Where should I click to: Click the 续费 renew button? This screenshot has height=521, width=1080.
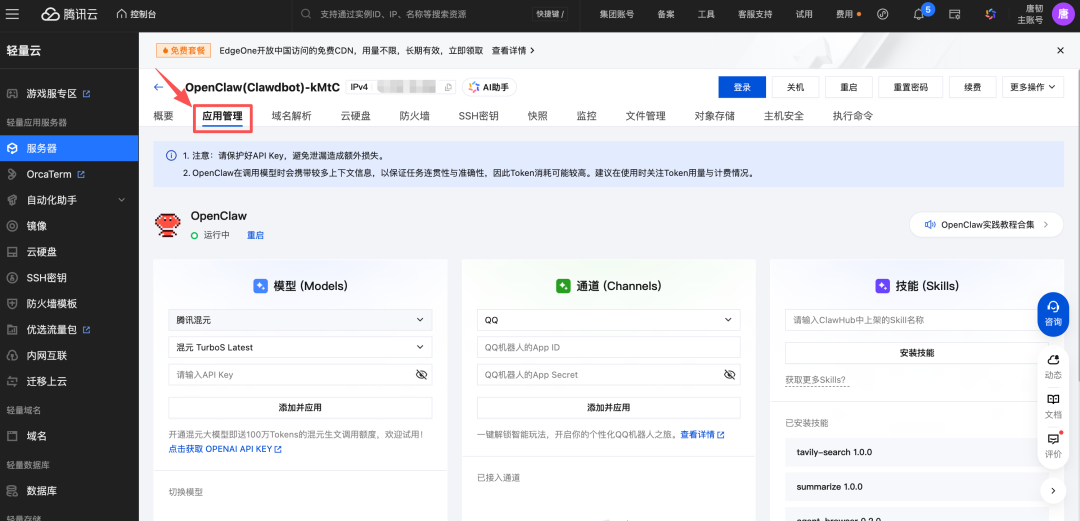click(973, 88)
